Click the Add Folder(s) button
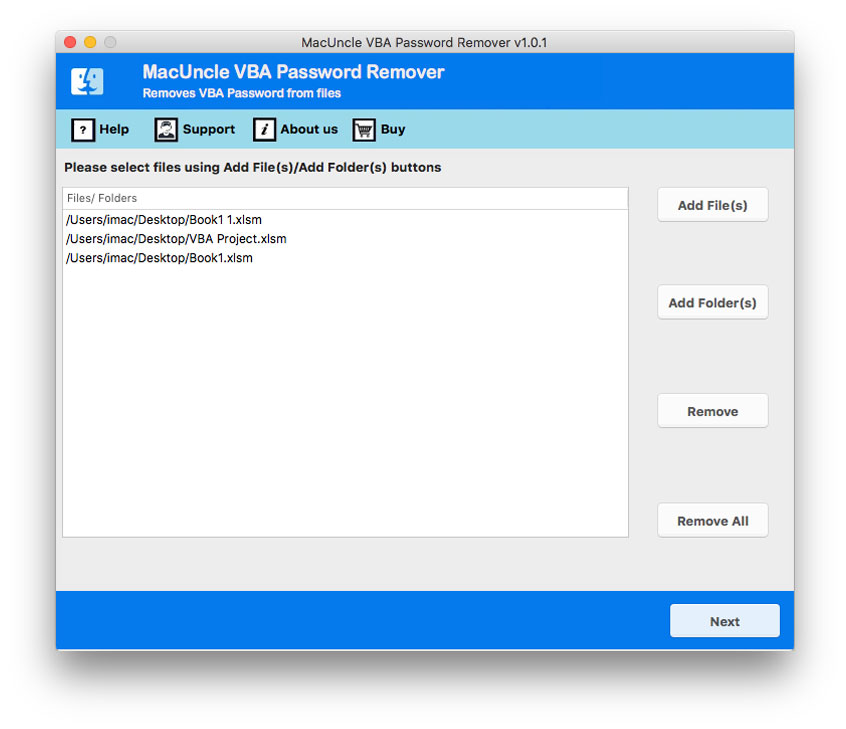Image resolution: width=846 pixels, height=729 pixels. 712,302
